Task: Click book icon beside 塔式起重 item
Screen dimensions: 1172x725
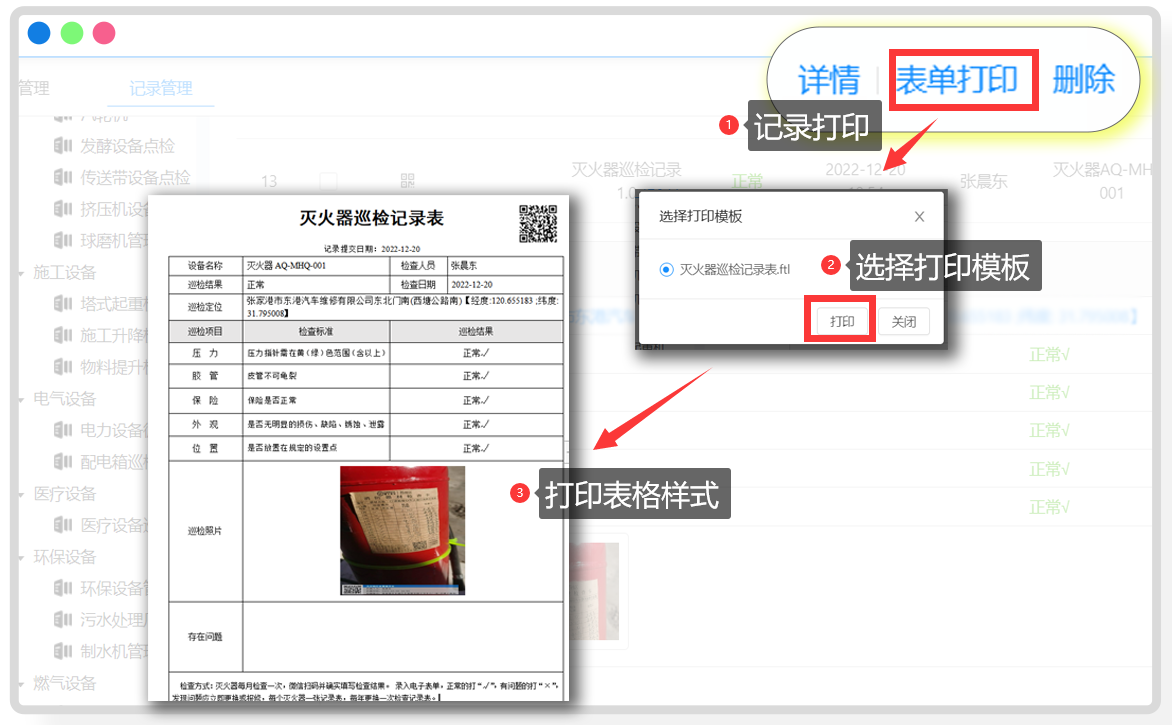Action: pyautogui.click(x=63, y=303)
